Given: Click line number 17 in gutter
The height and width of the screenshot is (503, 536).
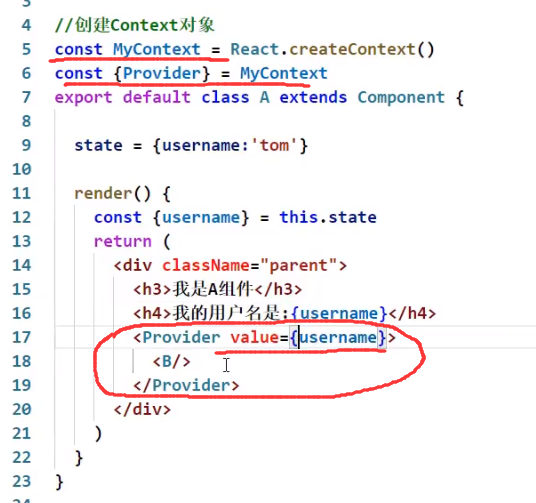Looking at the screenshot, I should pyautogui.click(x=22, y=337).
